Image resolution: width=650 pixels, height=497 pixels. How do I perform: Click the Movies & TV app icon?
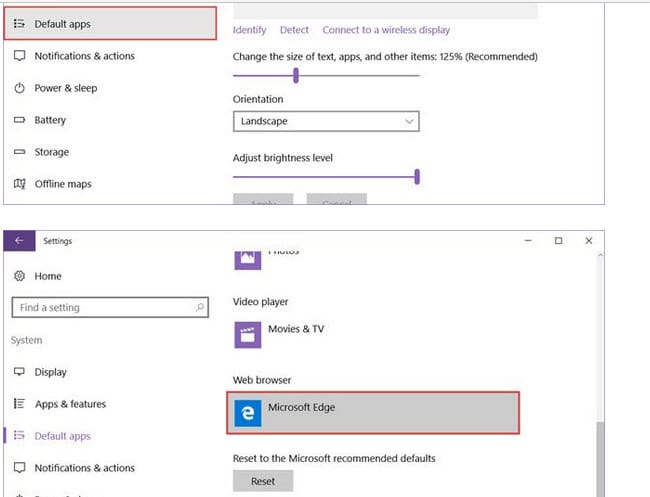[x=246, y=334]
